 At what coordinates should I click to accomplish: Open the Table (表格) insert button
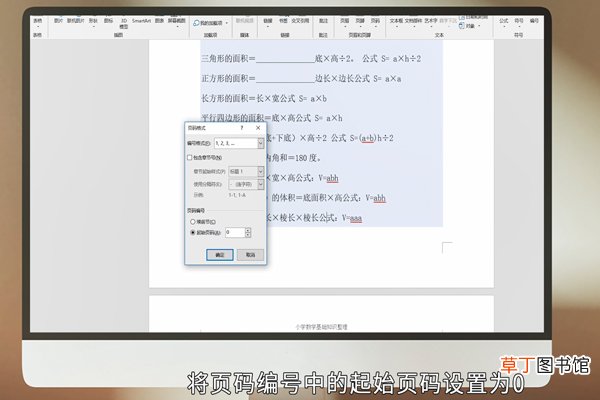[37, 23]
